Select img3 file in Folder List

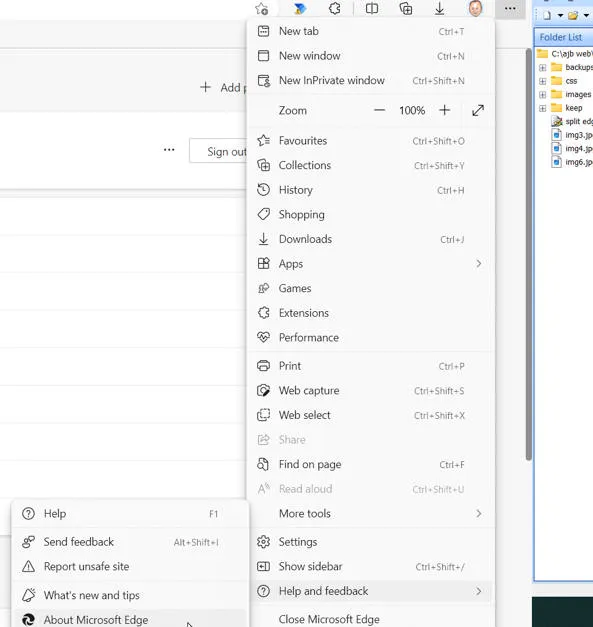coord(572,135)
